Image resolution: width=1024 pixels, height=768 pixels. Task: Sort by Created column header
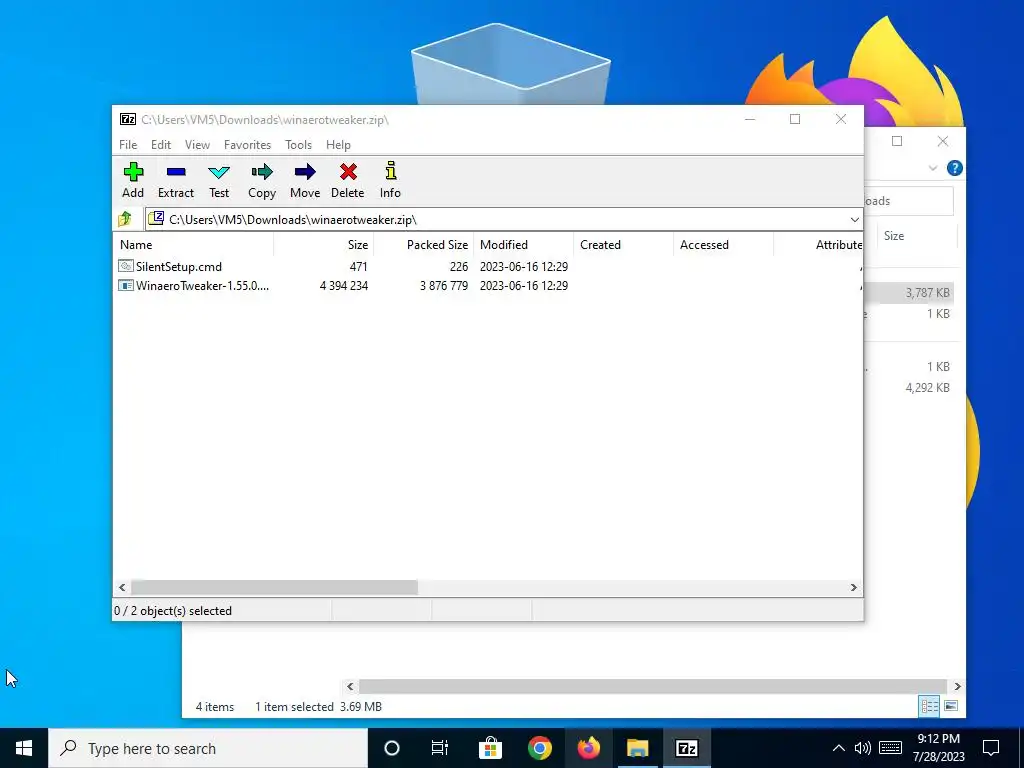coord(623,245)
